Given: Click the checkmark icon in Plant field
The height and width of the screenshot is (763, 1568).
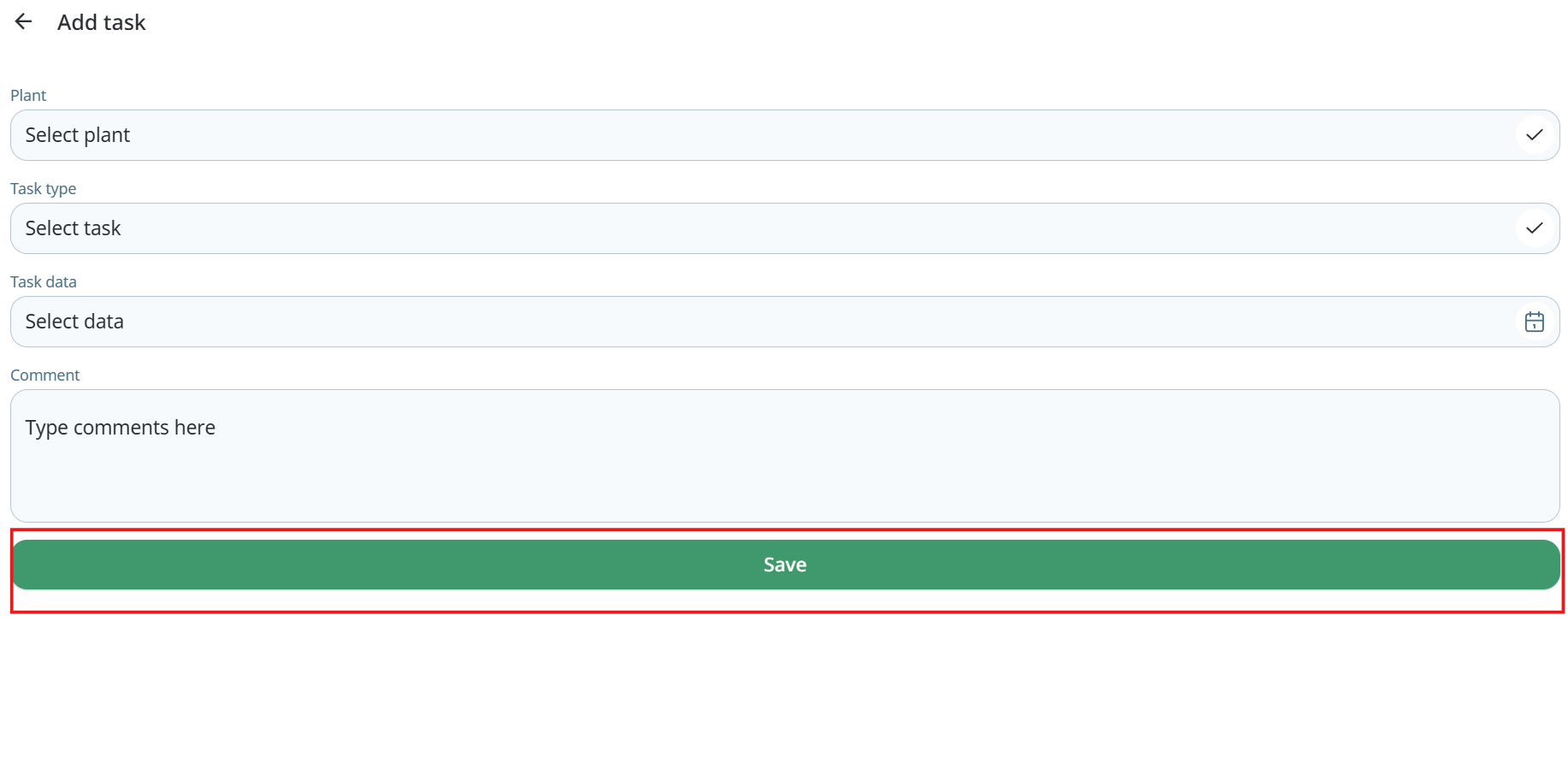Looking at the screenshot, I should coord(1534,135).
